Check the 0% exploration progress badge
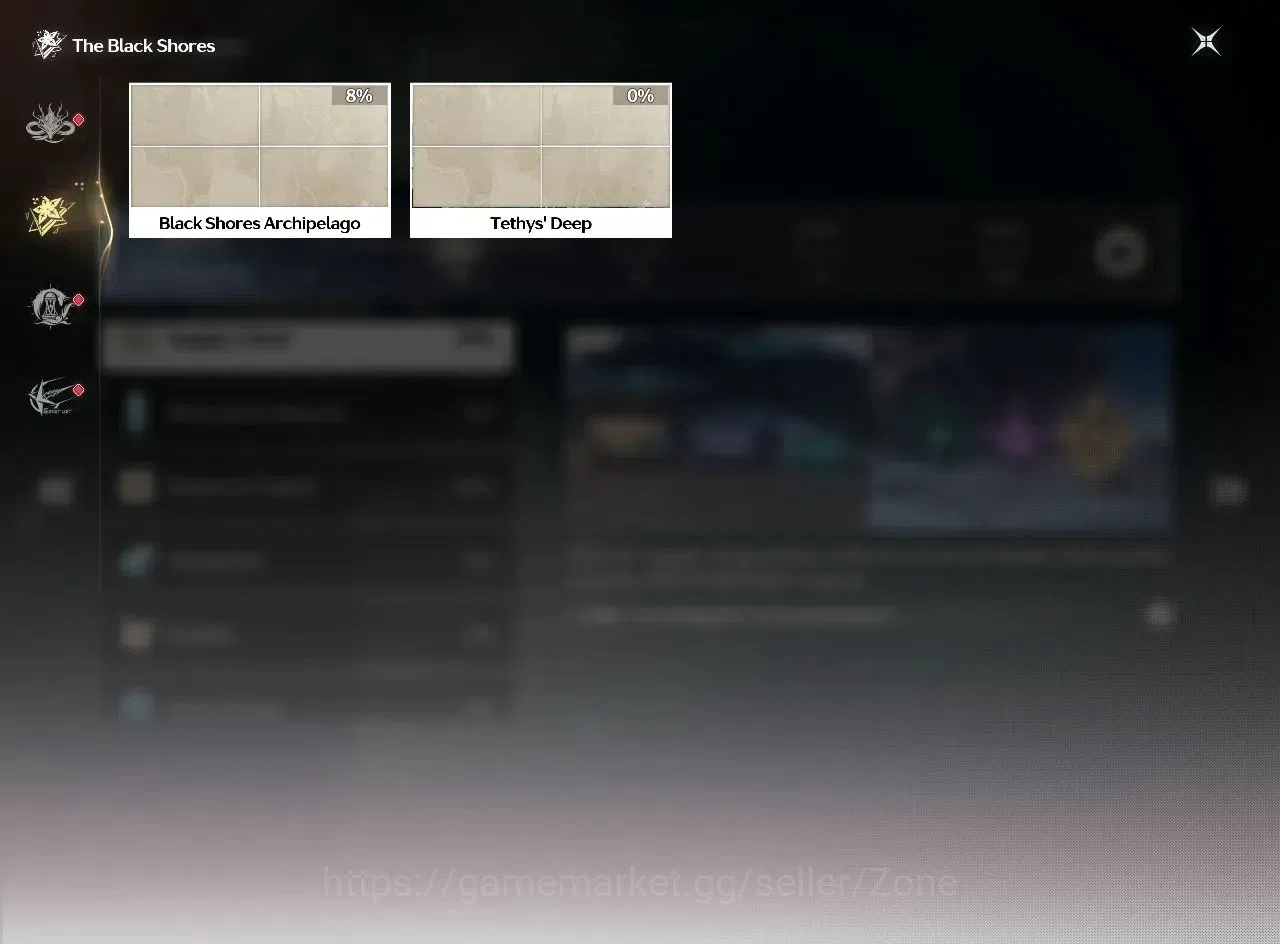1280x944 pixels. click(640, 95)
